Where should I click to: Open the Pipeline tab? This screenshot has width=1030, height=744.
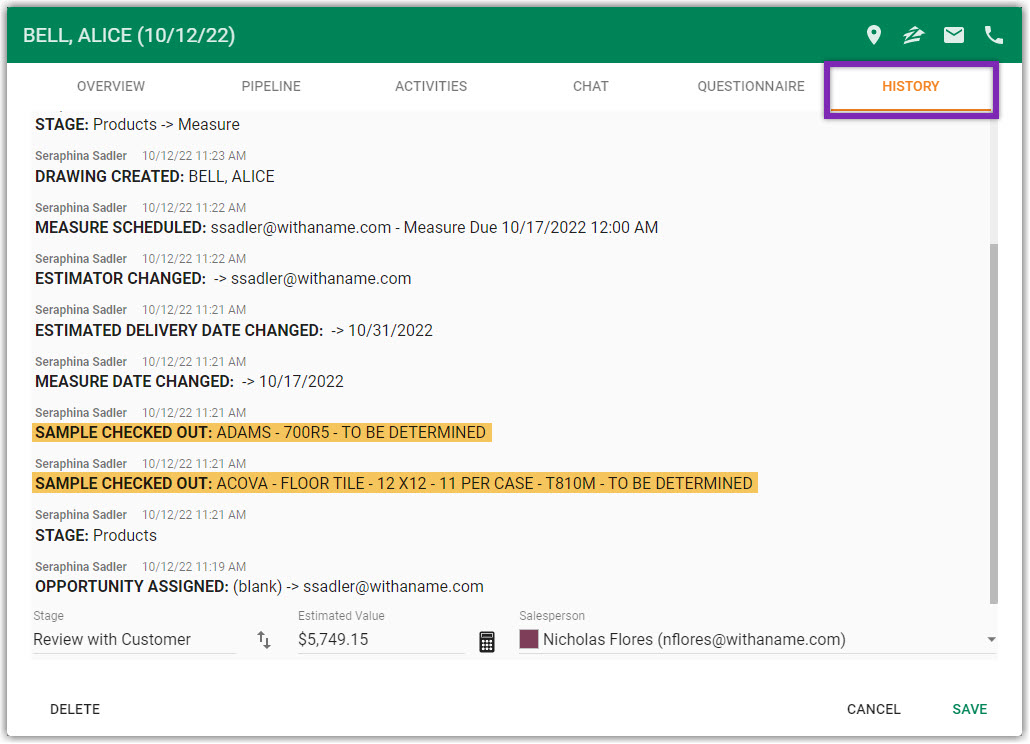tap(271, 87)
